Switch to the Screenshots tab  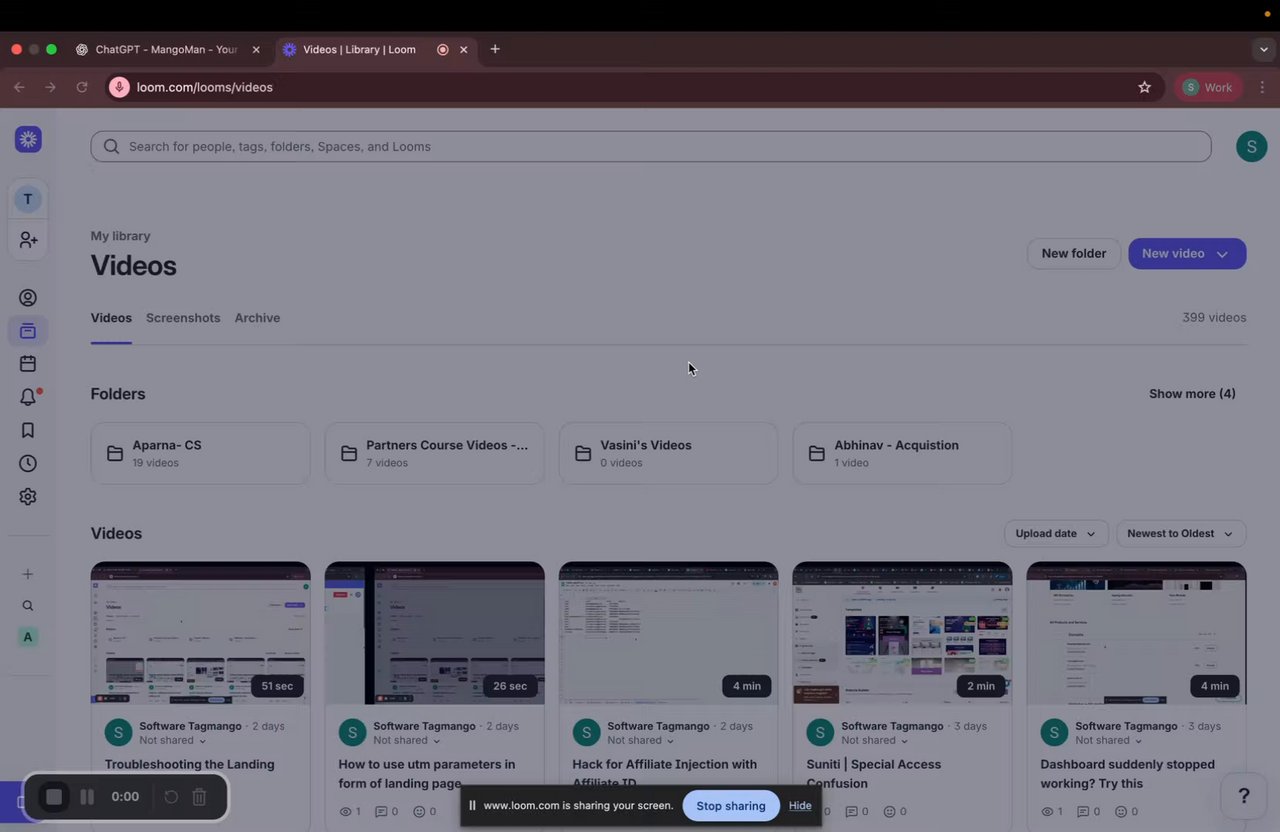click(183, 318)
